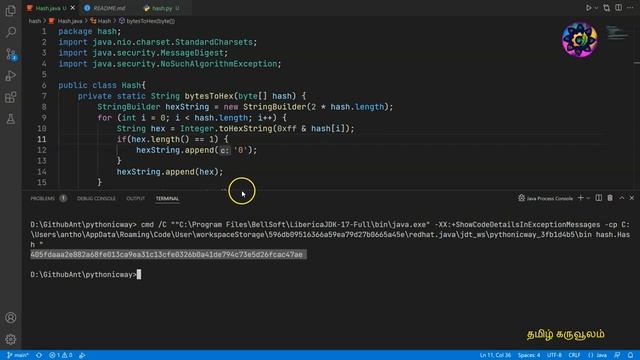The height and width of the screenshot is (360, 640).
Task: Split the editor to the right
Action: pyautogui.click(x=618, y=8)
